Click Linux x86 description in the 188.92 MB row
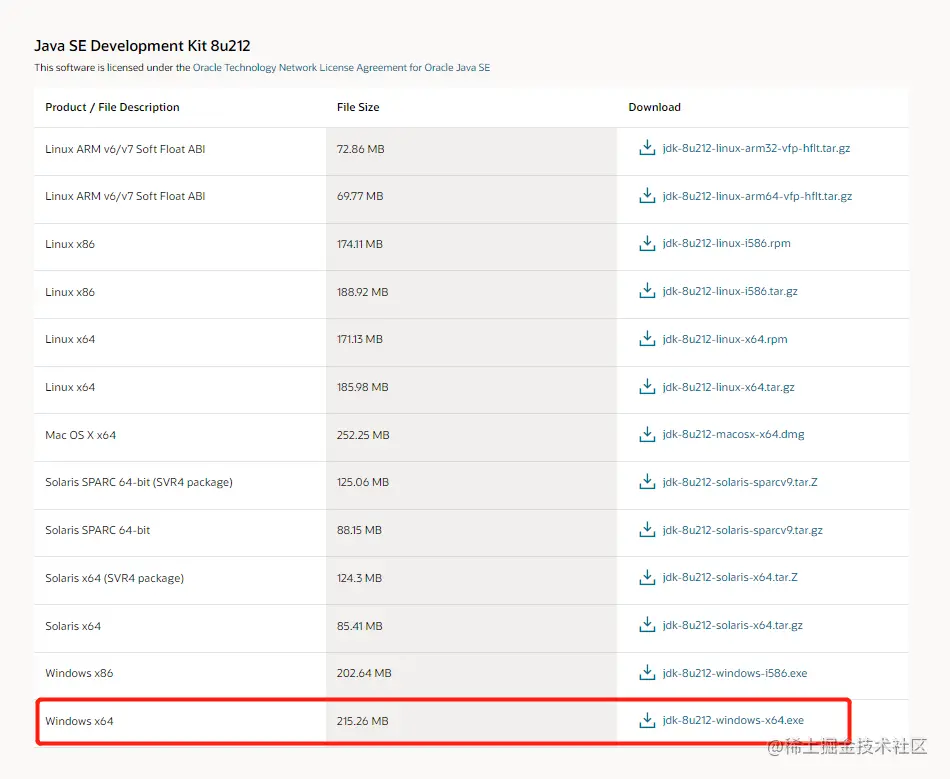The image size is (950, 779). pos(70,292)
